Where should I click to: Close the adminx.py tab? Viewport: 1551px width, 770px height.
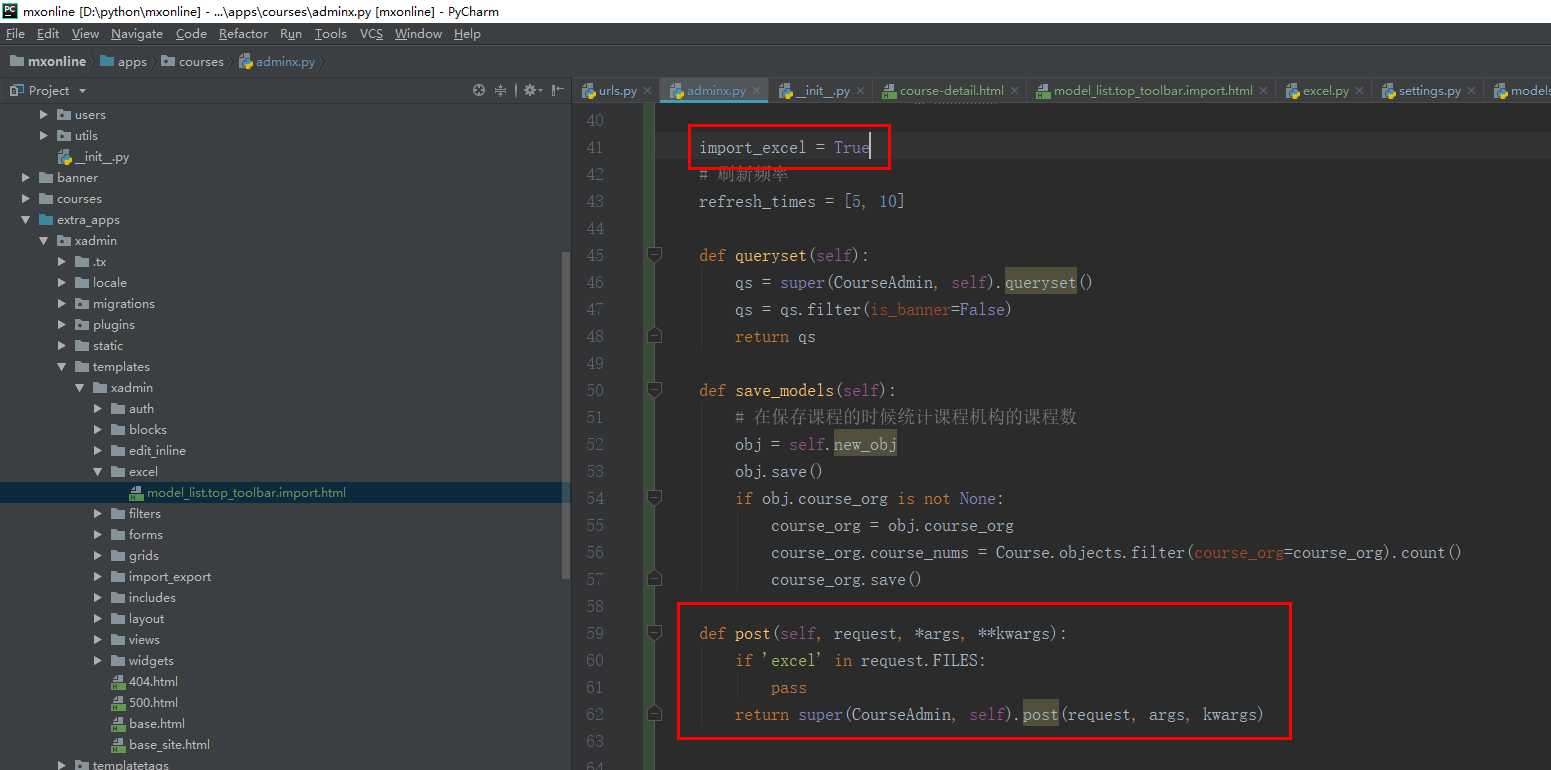[757, 91]
